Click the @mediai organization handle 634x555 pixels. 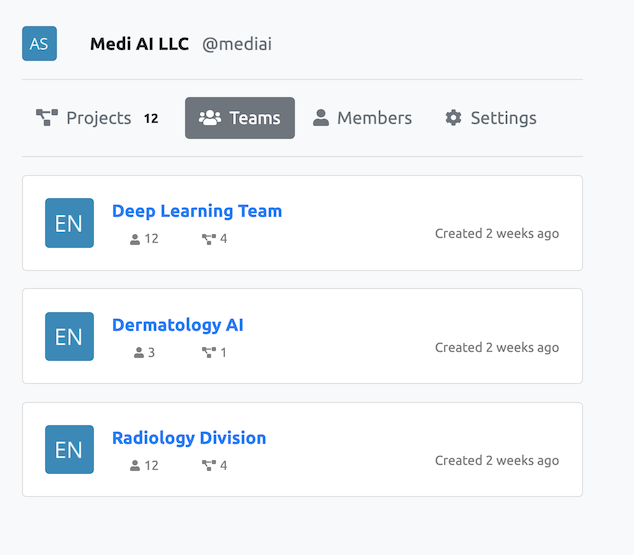(237, 44)
